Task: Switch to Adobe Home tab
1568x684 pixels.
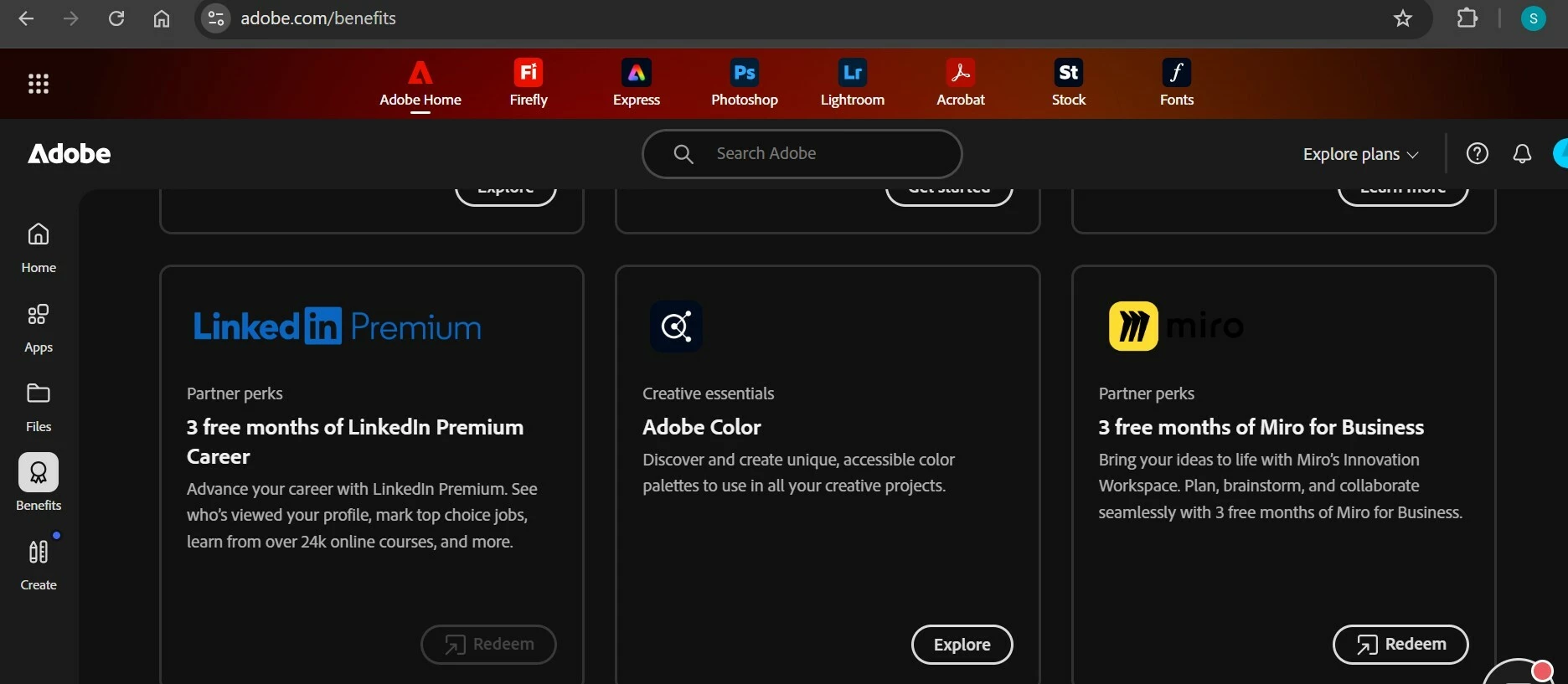Action: click(420, 84)
